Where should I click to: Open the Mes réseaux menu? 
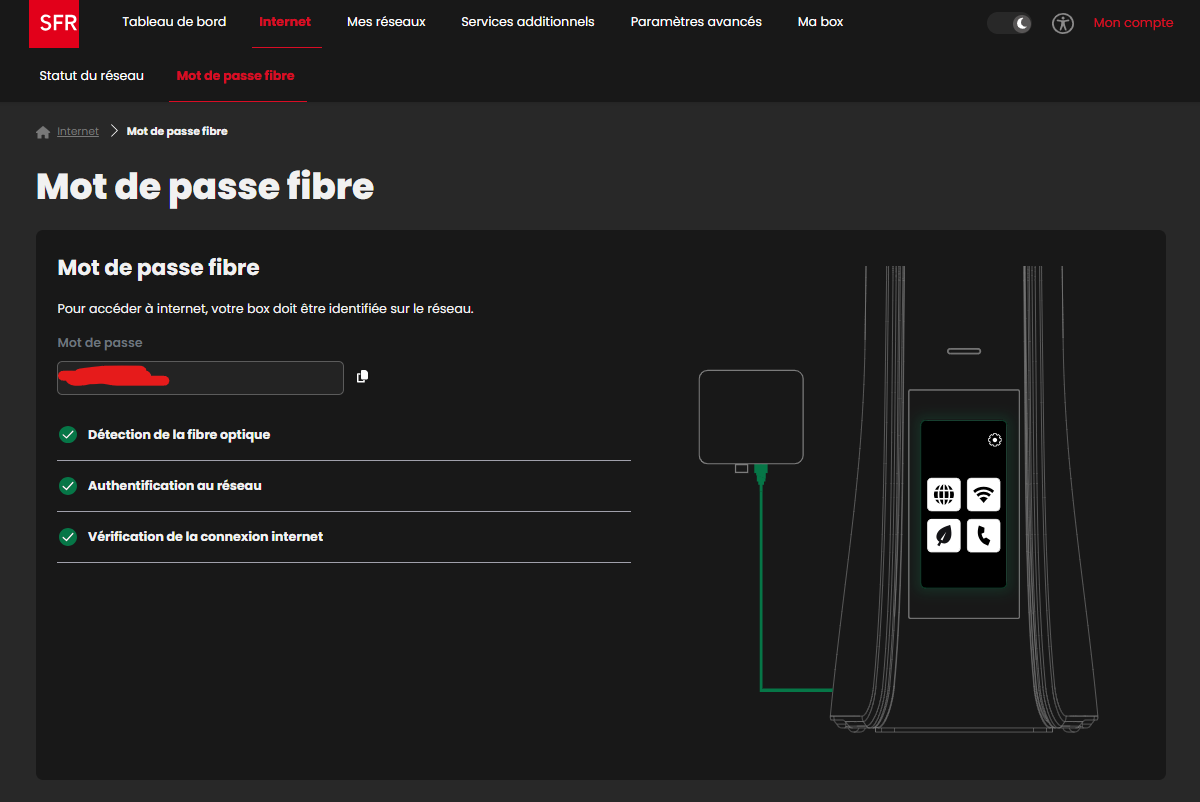coord(386,22)
